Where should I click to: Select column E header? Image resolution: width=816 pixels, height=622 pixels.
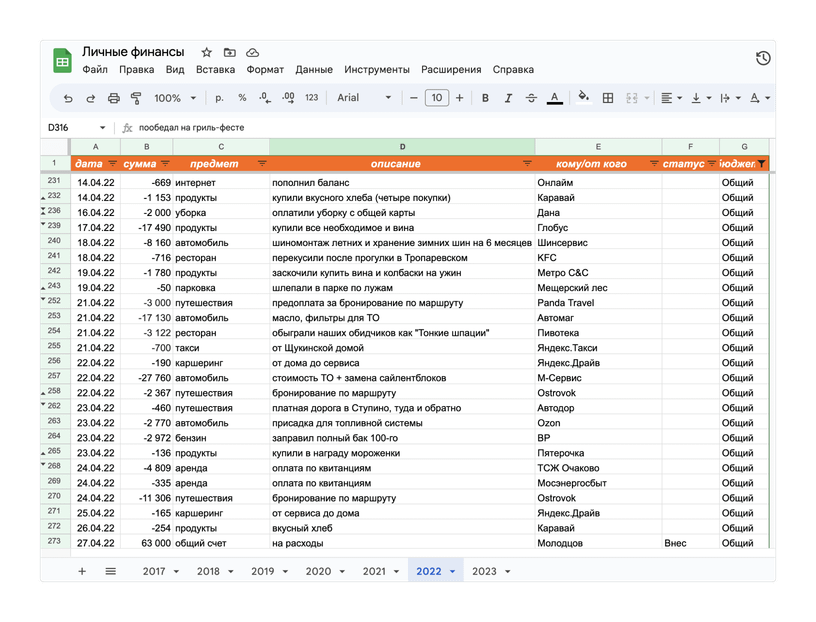(598, 147)
